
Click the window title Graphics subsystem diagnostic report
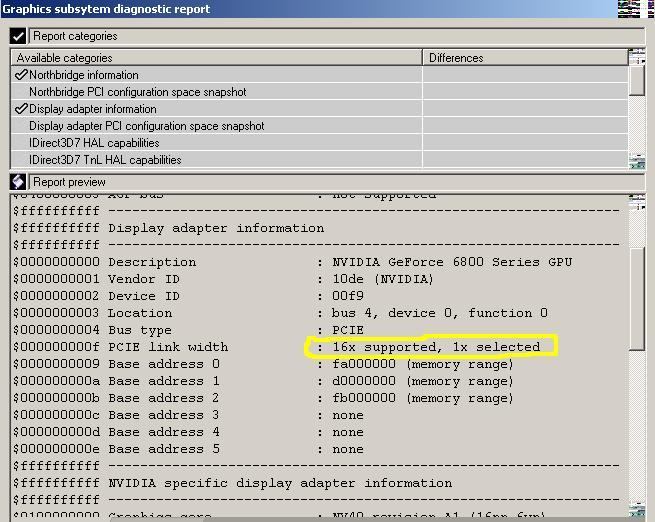106,9
